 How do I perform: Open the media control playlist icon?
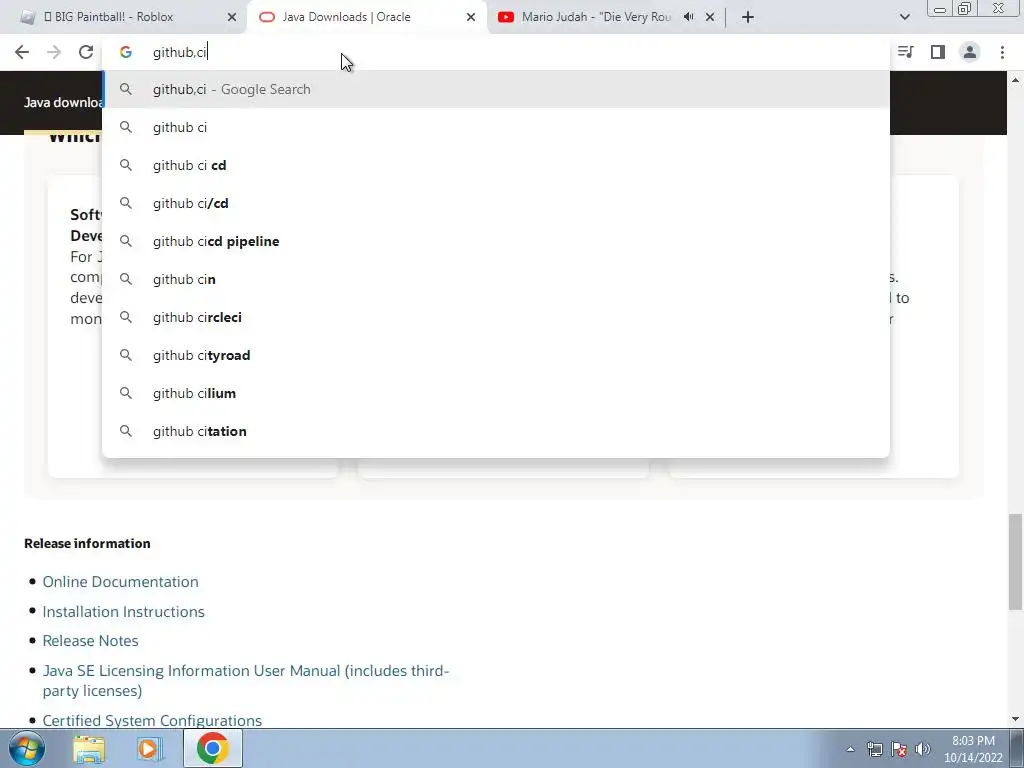(905, 52)
